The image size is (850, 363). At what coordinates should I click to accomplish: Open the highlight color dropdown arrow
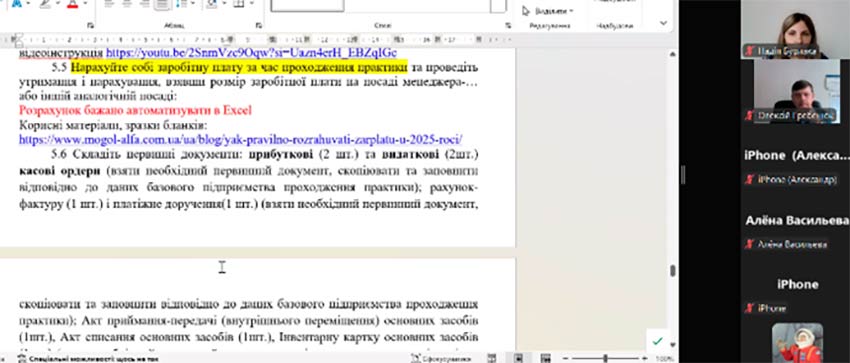pyautogui.click(x=57, y=4)
